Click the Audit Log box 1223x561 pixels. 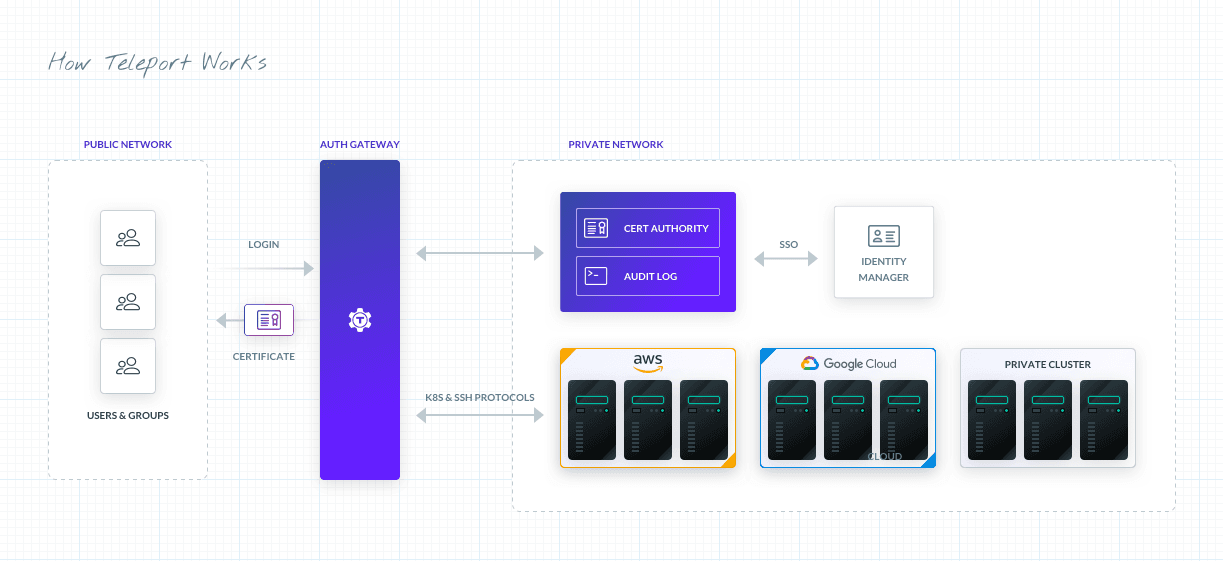click(648, 276)
